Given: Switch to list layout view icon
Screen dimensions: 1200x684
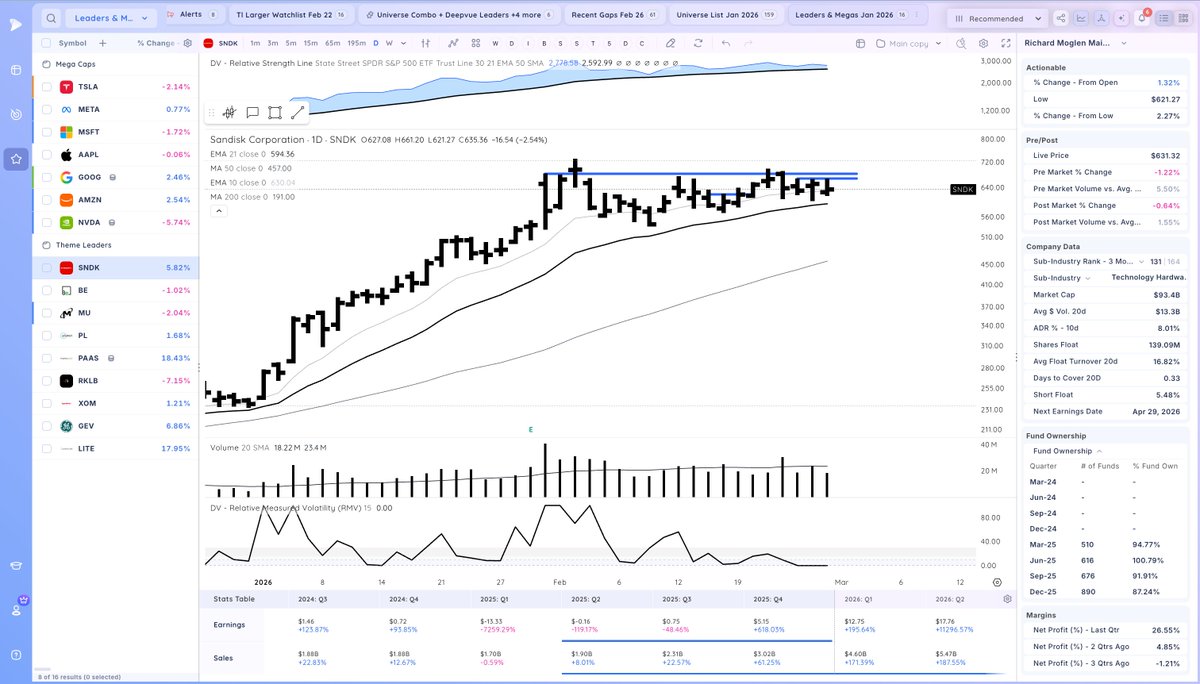Looking at the screenshot, I should [x=1163, y=18].
